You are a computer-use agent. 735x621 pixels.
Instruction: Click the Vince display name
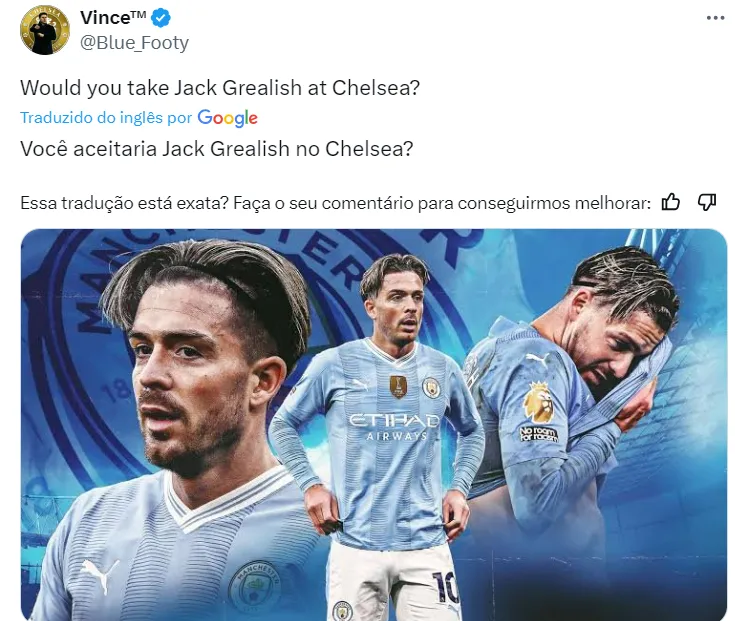point(113,18)
